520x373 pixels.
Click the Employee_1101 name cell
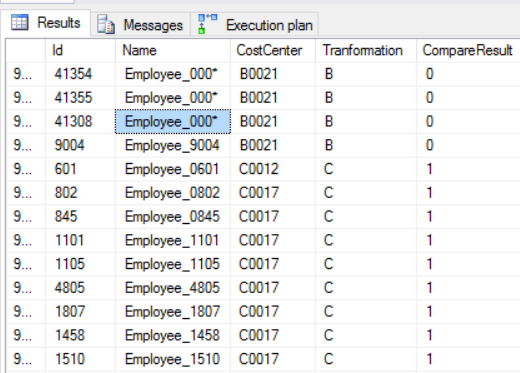click(173, 240)
